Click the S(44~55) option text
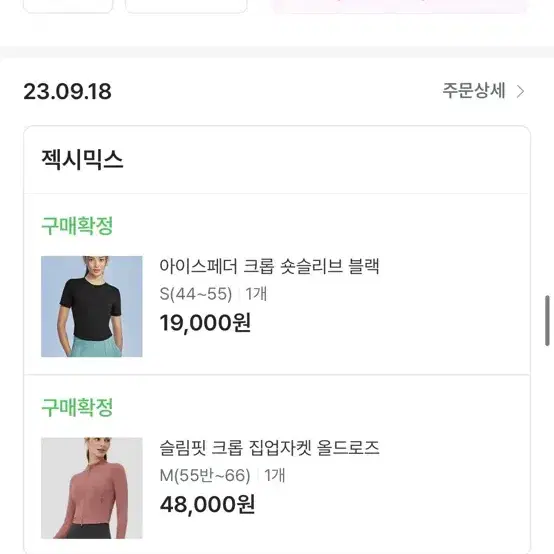 coord(196,294)
